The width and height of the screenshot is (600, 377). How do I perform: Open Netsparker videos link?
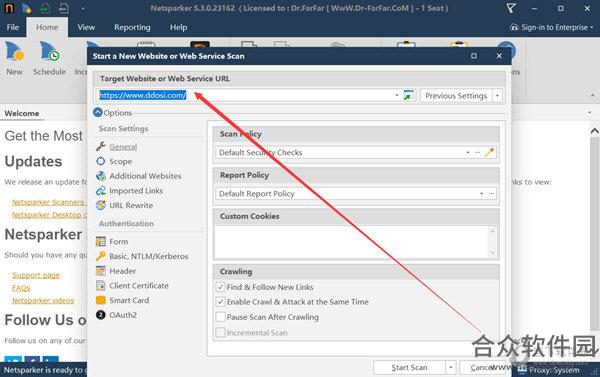point(43,300)
